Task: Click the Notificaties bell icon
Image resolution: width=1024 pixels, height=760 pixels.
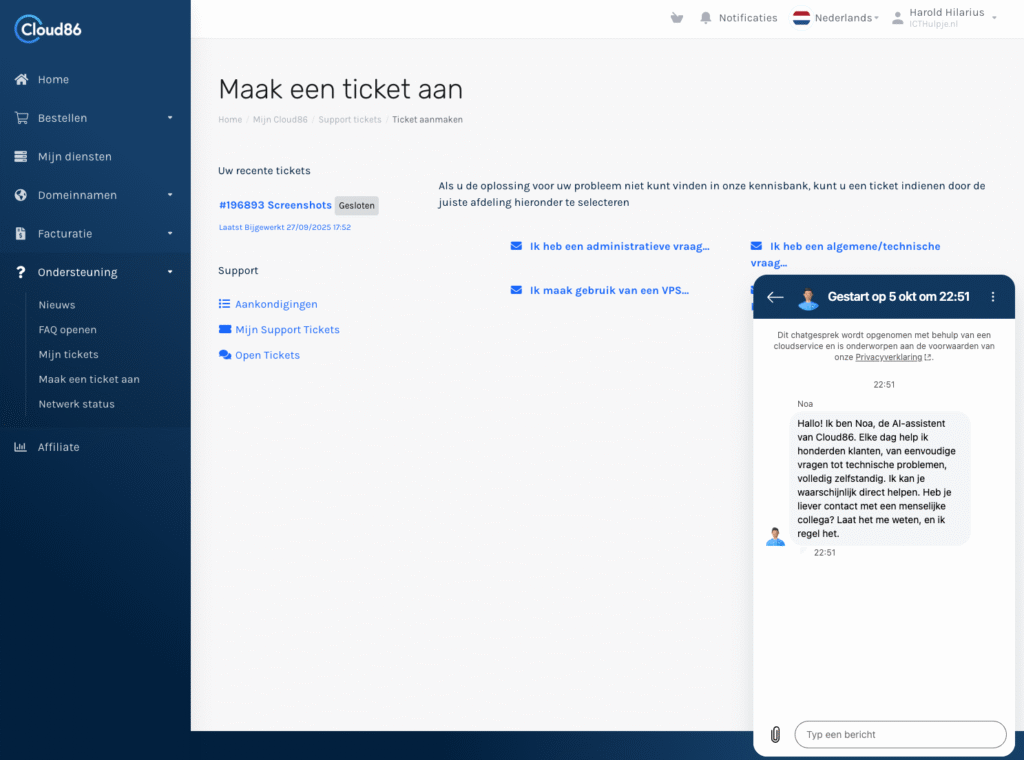Action: coord(706,18)
